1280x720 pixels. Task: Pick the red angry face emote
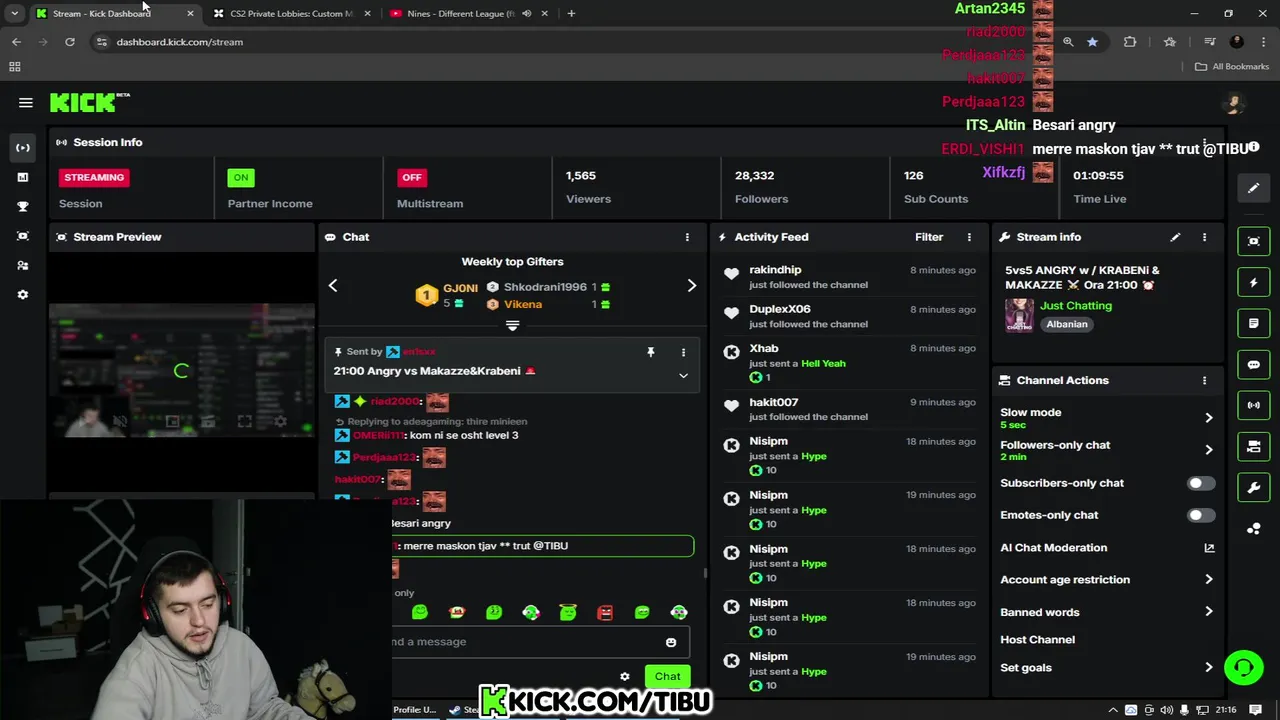point(605,612)
